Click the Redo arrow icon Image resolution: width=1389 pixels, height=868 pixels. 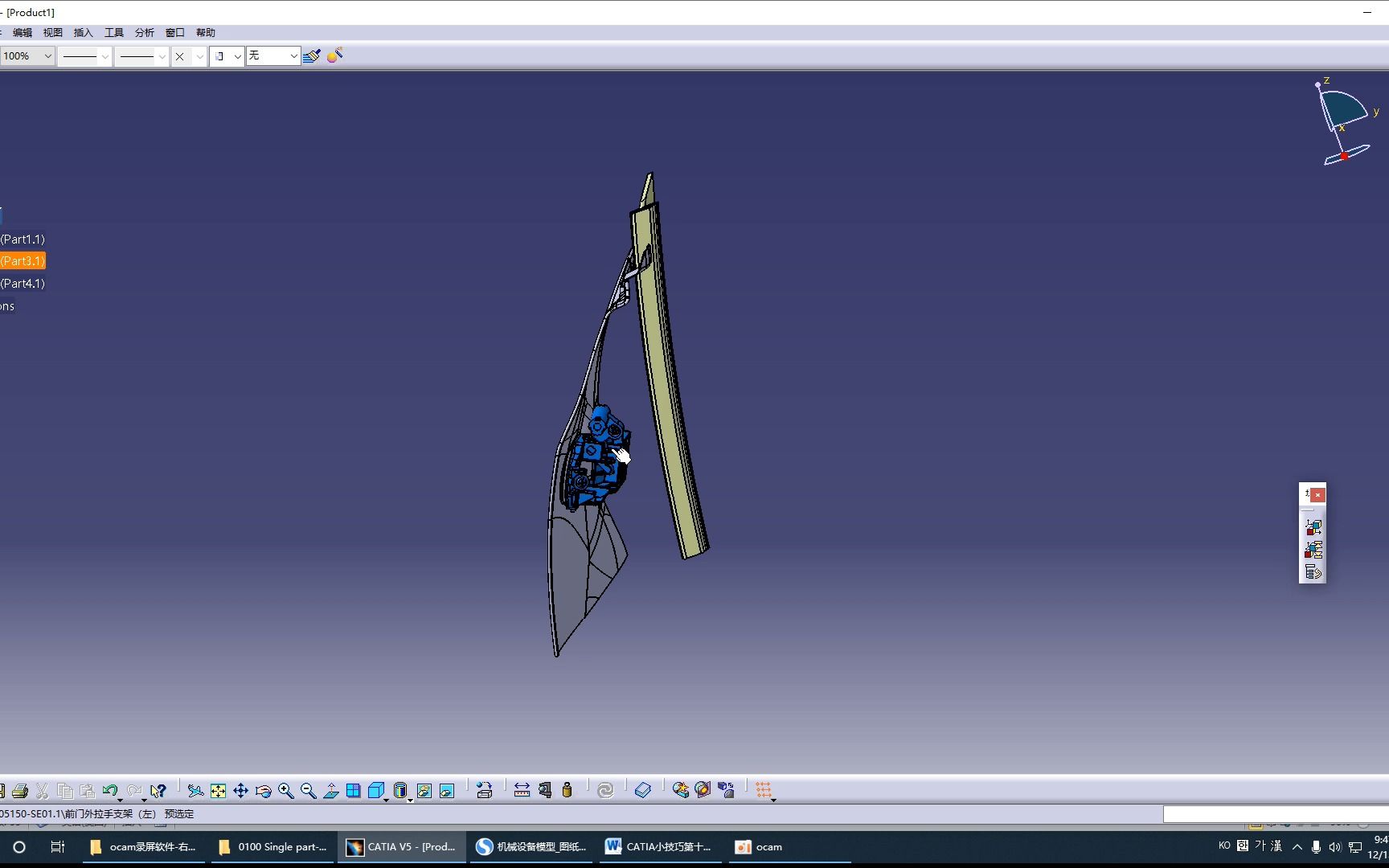(134, 791)
